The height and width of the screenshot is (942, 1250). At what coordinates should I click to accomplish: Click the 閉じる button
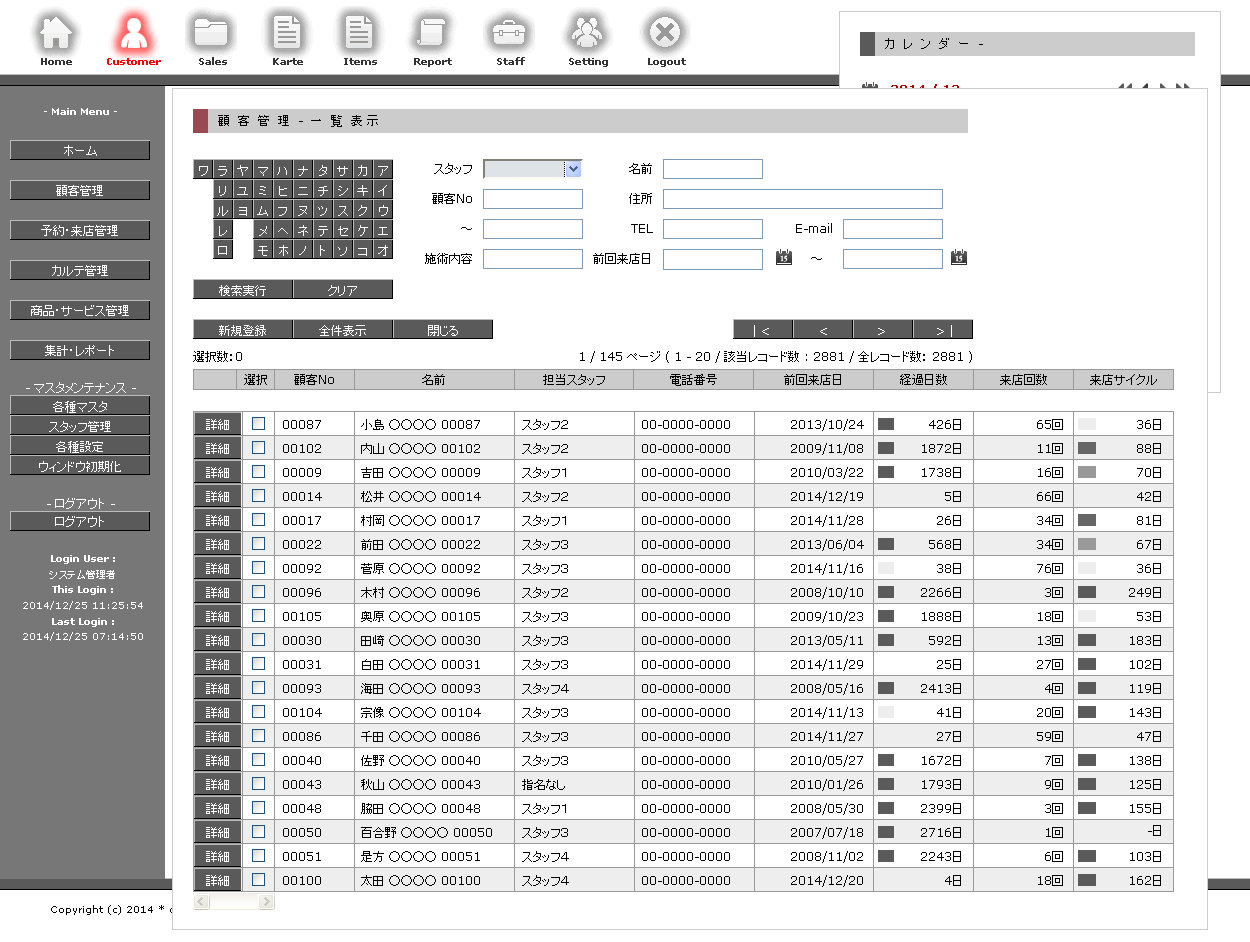click(443, 329)
